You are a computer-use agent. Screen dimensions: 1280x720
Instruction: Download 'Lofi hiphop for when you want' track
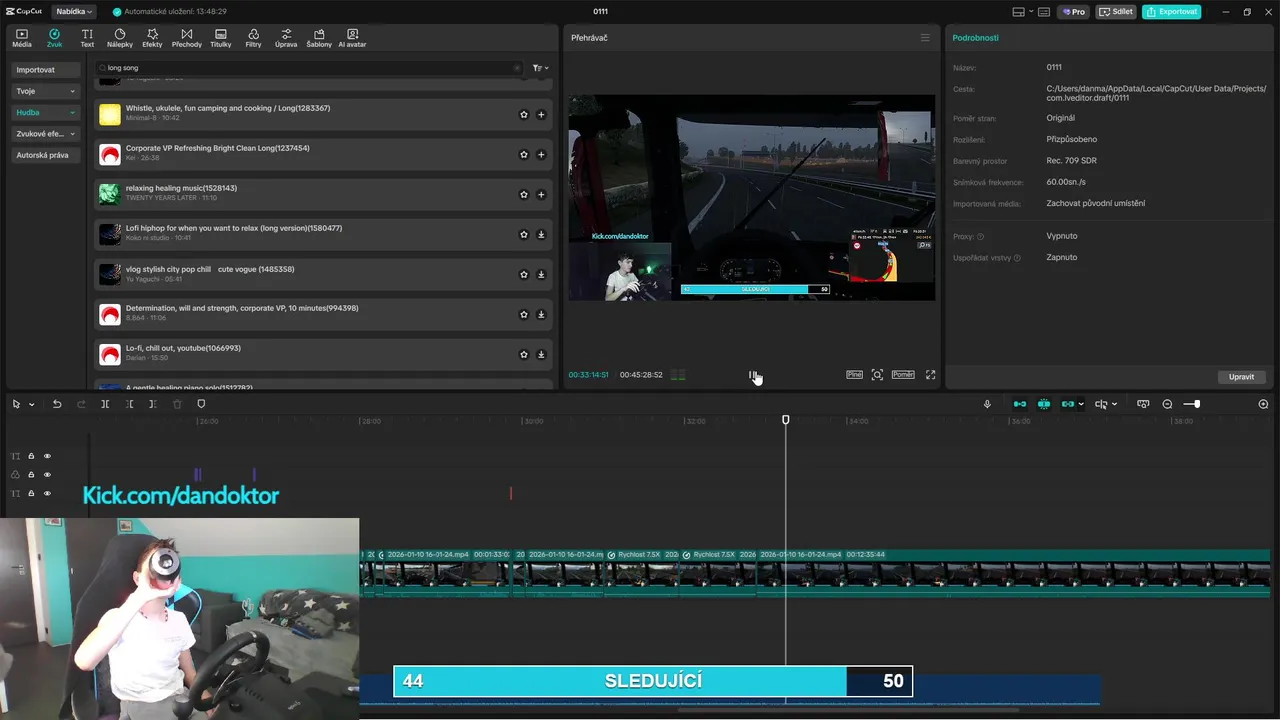coord(541,235)
